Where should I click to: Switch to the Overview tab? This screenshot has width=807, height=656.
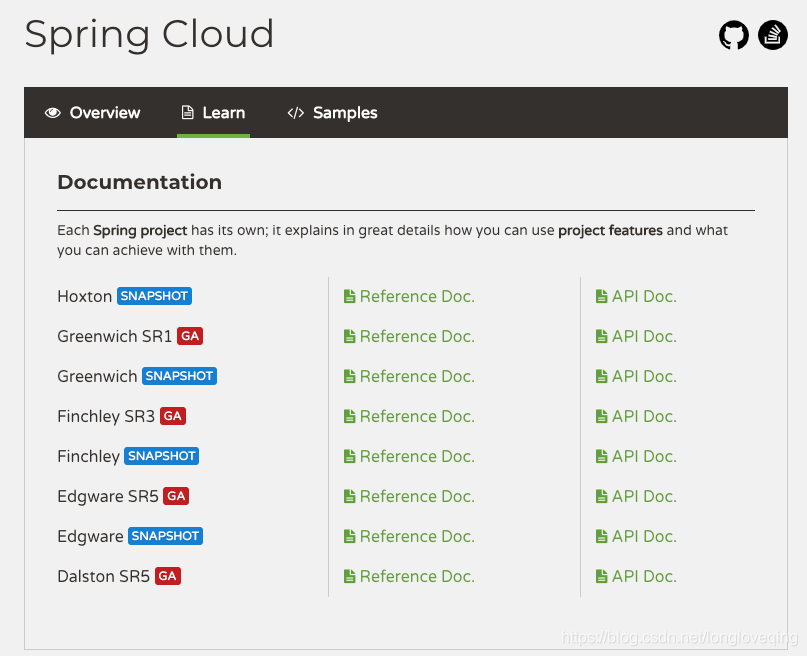click(93, 113)
